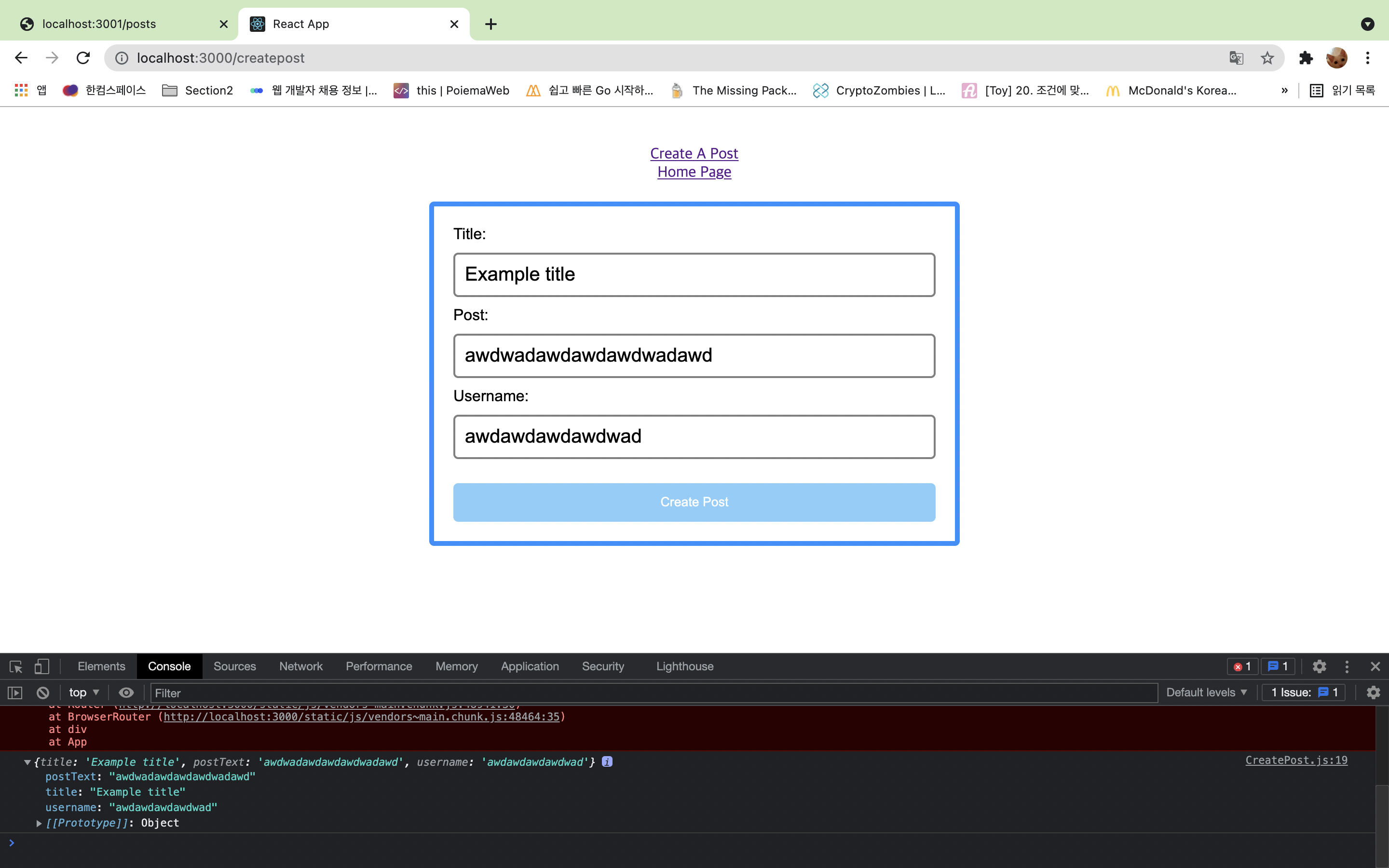Toggle the device toolbar icon
Viewport: 1389px width, 868px height.
(41, 666)
